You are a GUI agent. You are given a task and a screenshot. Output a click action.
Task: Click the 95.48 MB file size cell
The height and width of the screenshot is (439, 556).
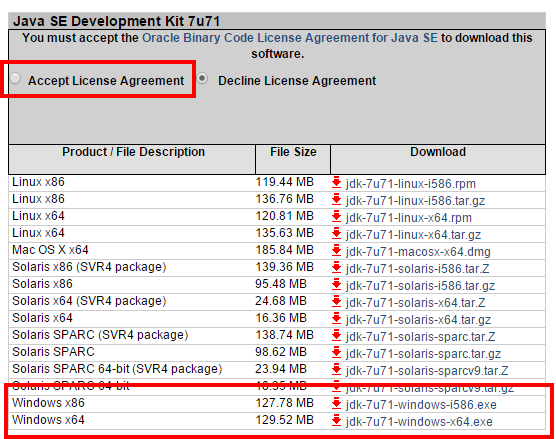[x=281, y=284]
